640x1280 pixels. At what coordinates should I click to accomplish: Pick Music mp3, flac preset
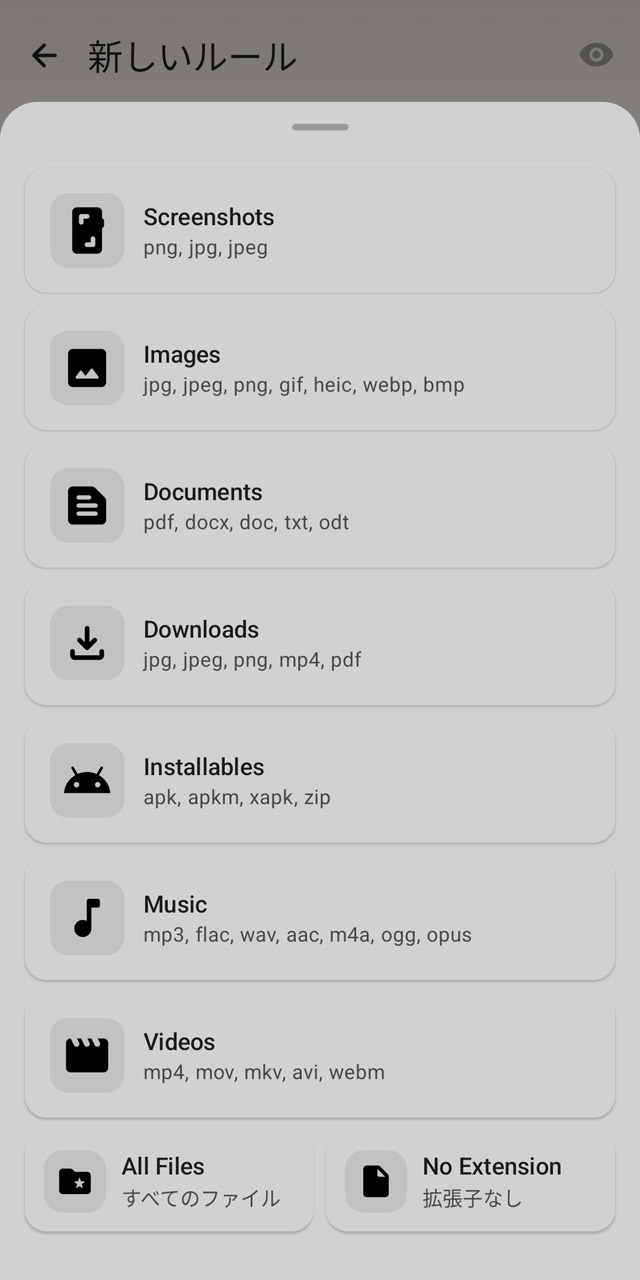320,918
